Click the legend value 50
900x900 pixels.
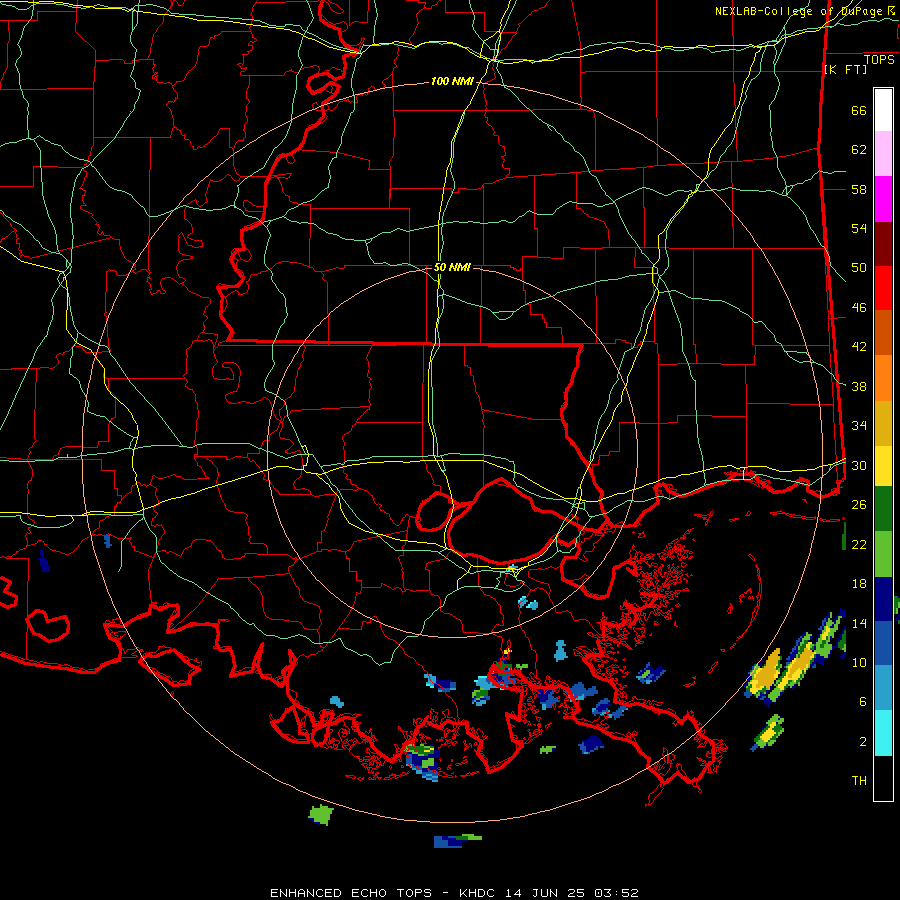[x=859, y=268]
